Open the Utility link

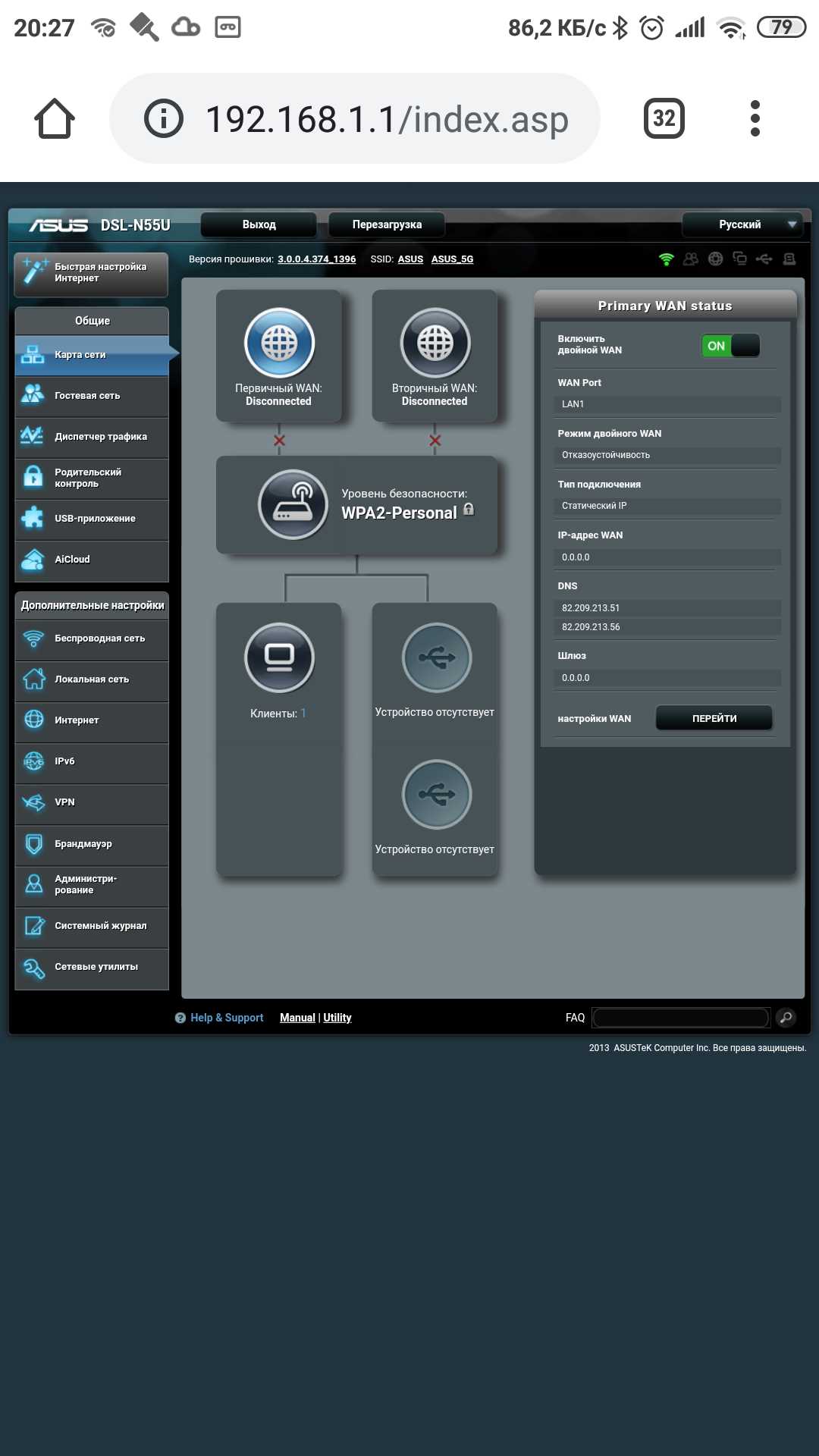click(337, 1018)
